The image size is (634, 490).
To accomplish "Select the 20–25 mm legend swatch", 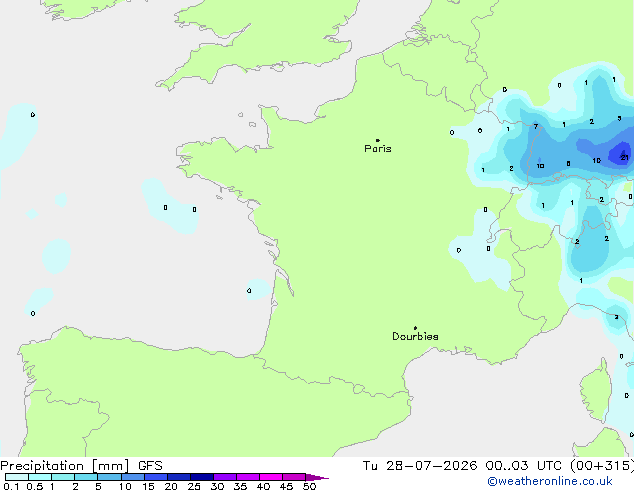I will pos(178,477).
